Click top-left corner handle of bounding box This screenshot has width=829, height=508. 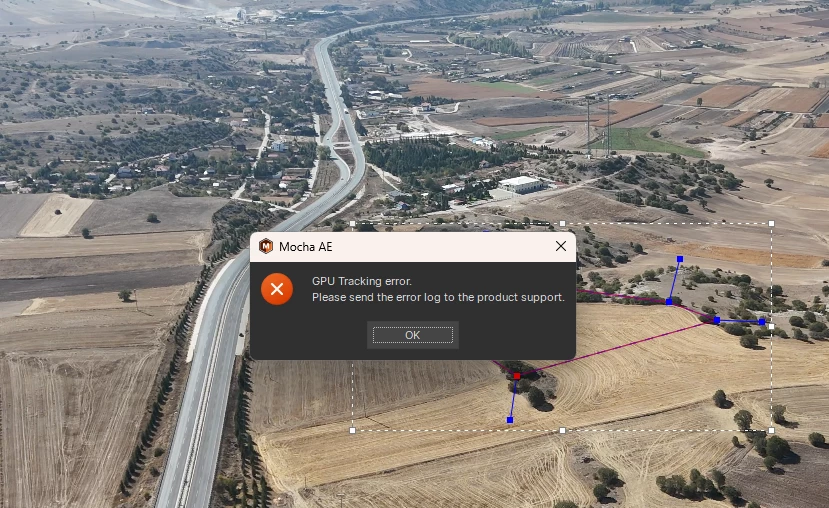(353, 224)
